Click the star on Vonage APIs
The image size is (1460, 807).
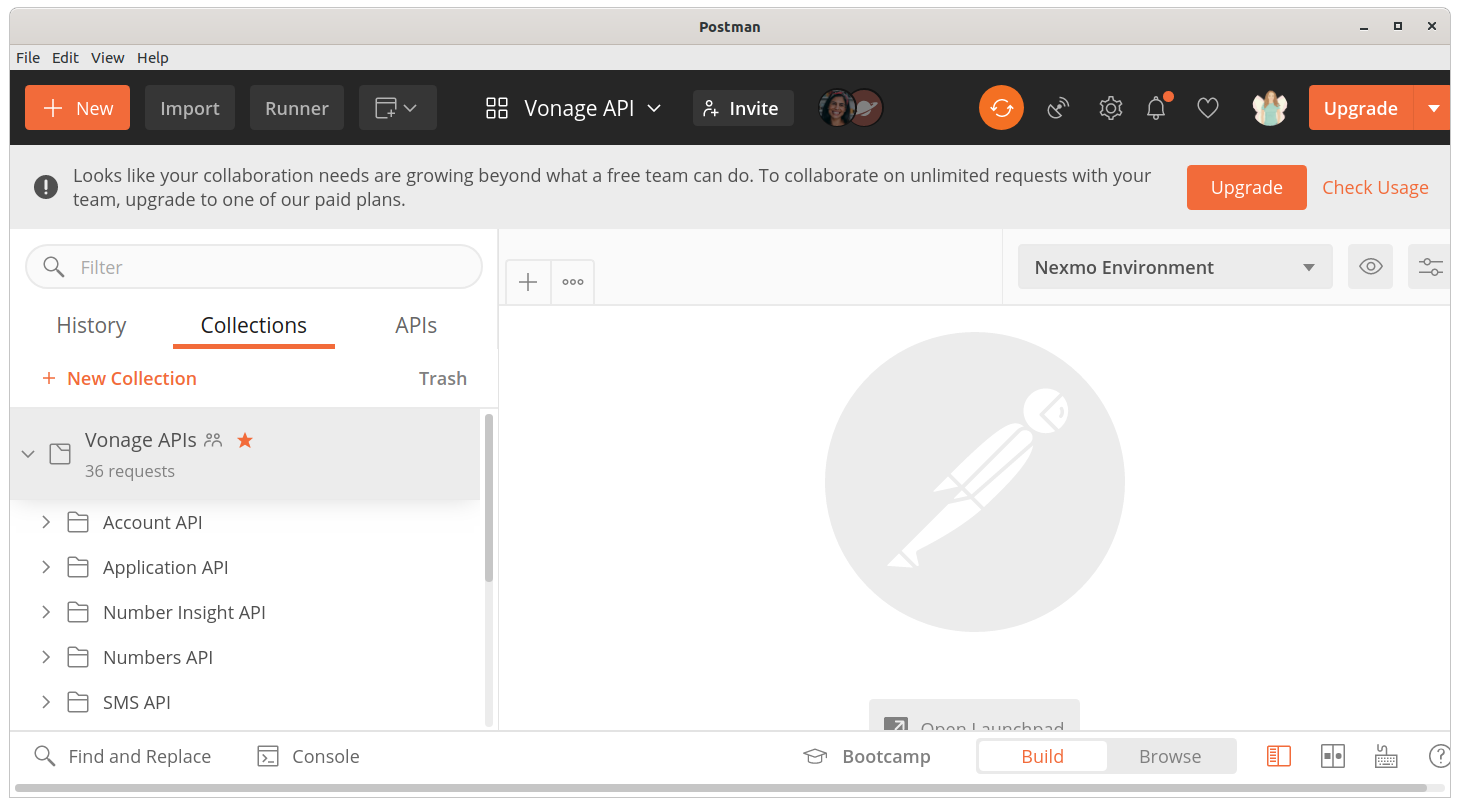tap(245, 440)
